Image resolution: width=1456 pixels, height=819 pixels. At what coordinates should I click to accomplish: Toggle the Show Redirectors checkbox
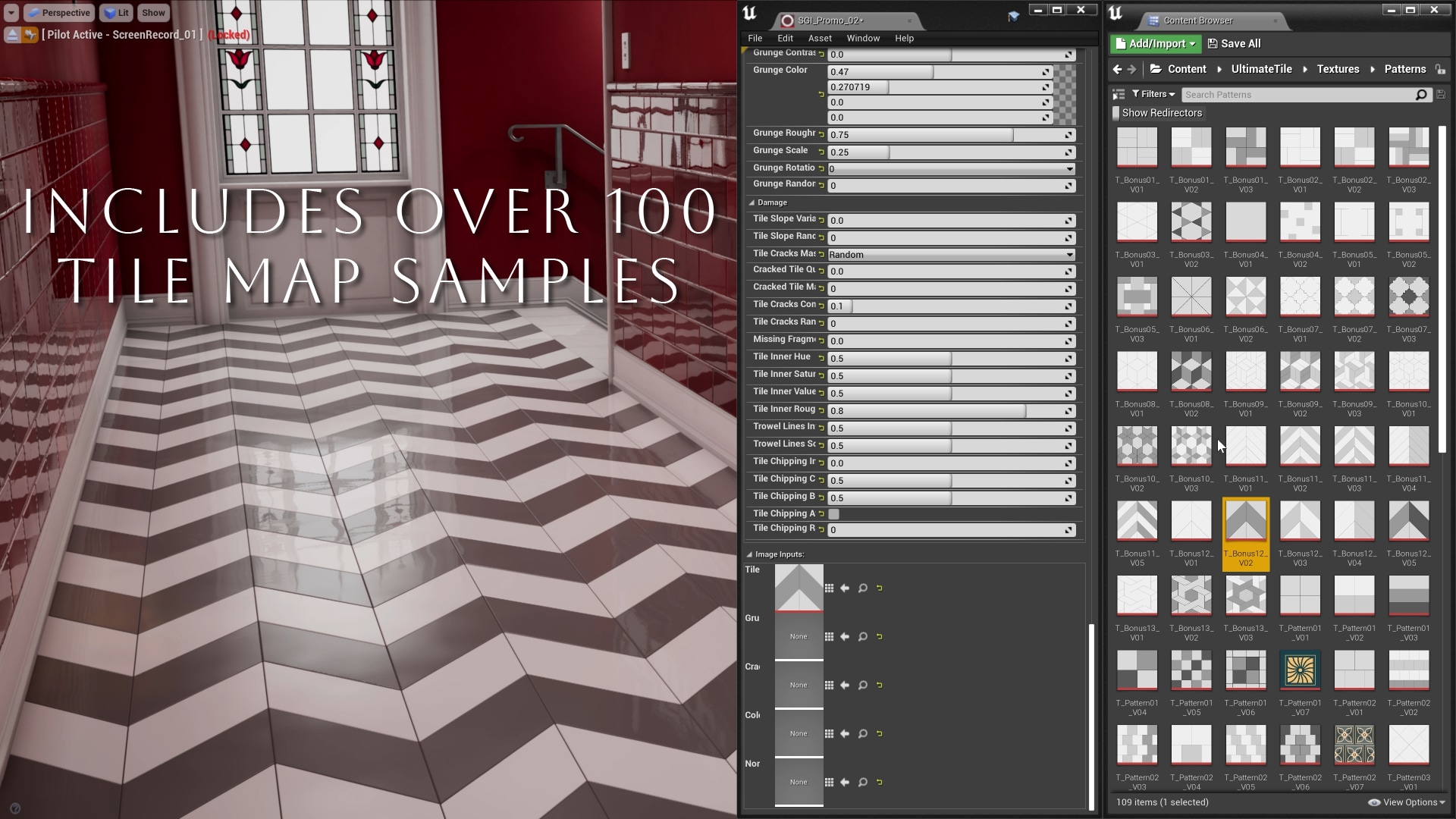tap(1117, 112)
